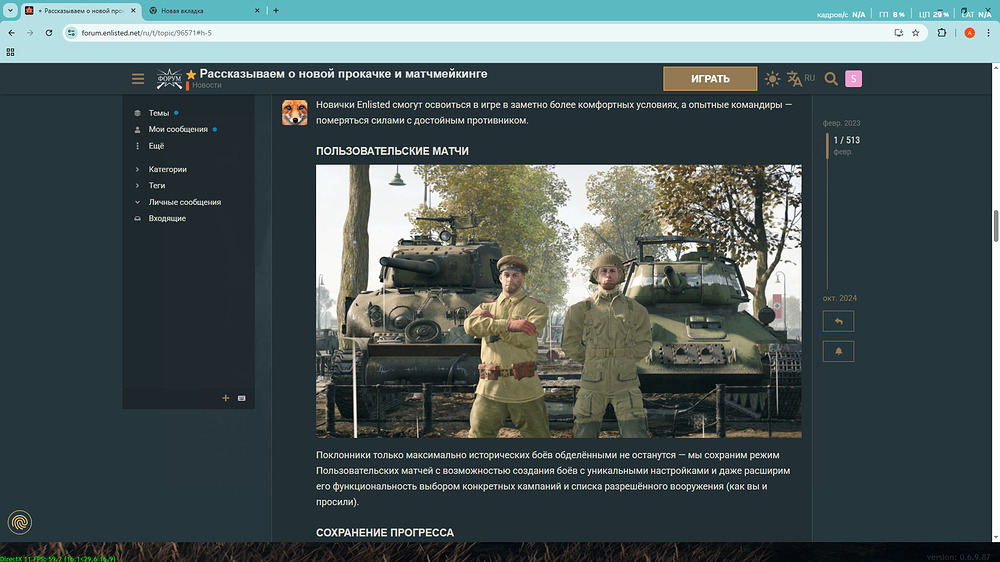The height and width of the screenshot is (562, 1000).
Task: Open Ещё in sidebar
Action: click(156, 145)
